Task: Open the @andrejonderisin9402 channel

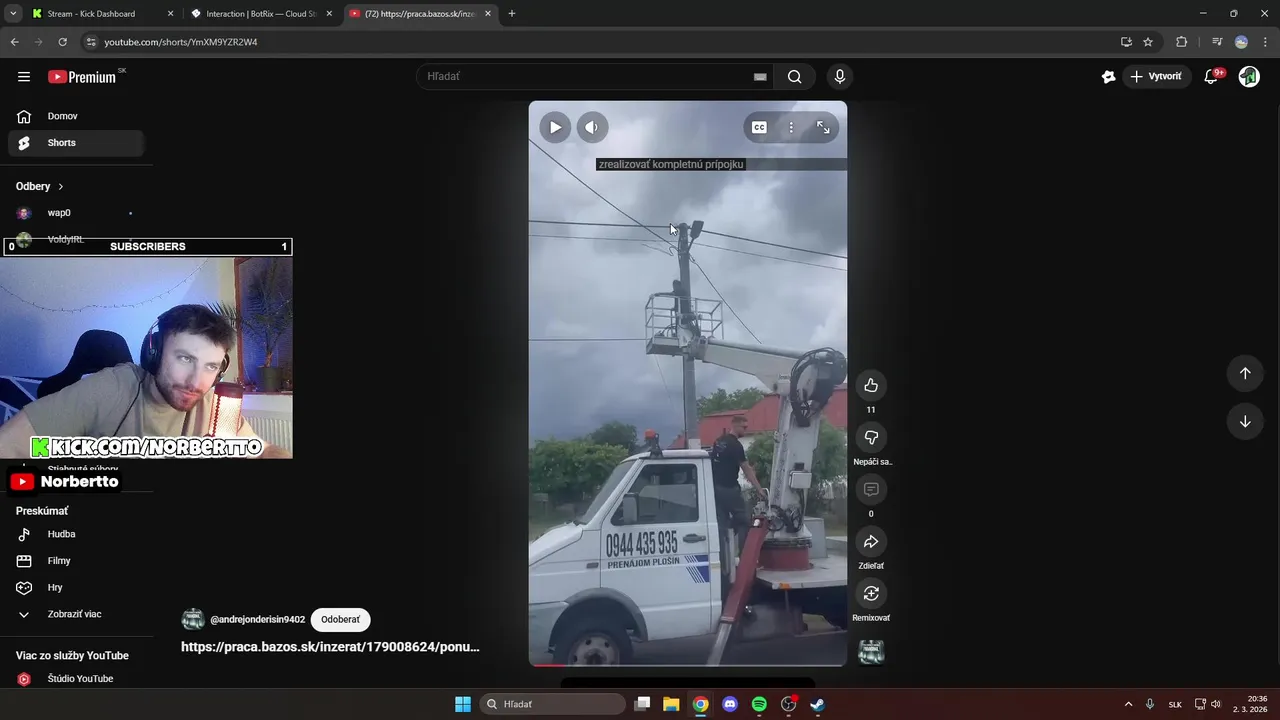Action: 257,620
